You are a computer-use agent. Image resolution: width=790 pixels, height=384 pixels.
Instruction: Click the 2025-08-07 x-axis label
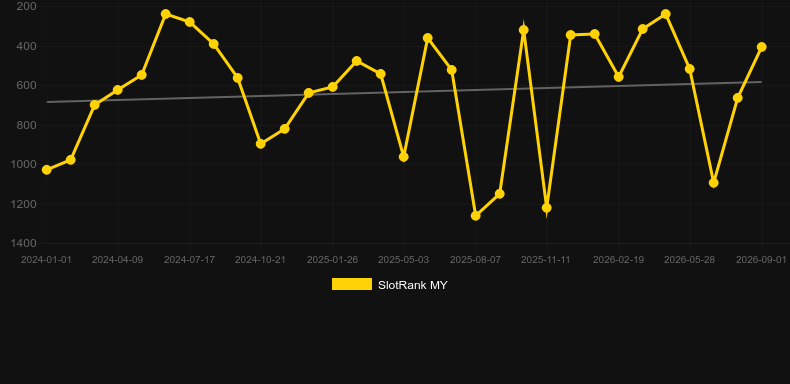[x=476, y=260]
